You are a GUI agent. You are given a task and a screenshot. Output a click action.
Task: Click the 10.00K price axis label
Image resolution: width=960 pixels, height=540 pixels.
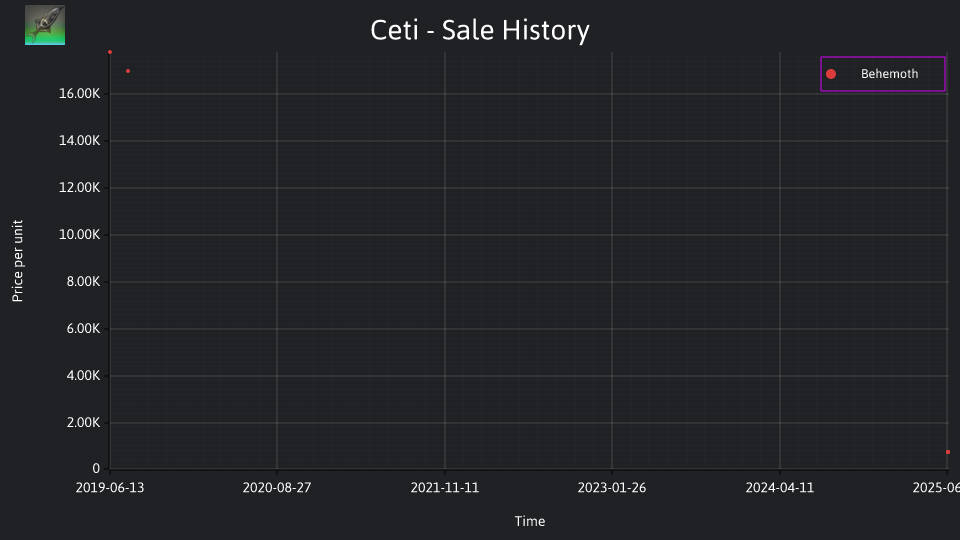[80, 234]
